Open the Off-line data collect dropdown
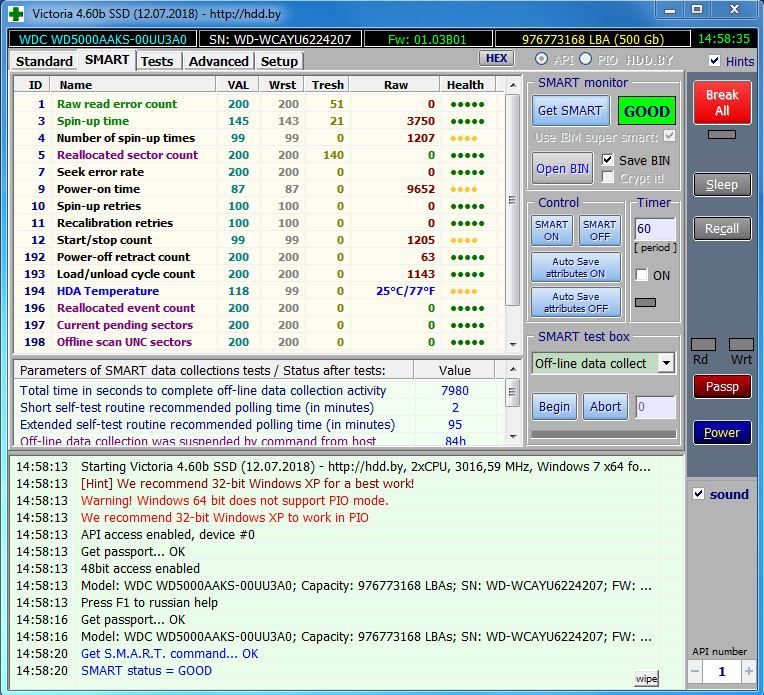The height and width of the screenshot is (695, 764). pyautogui.click(x=666, y=363)
